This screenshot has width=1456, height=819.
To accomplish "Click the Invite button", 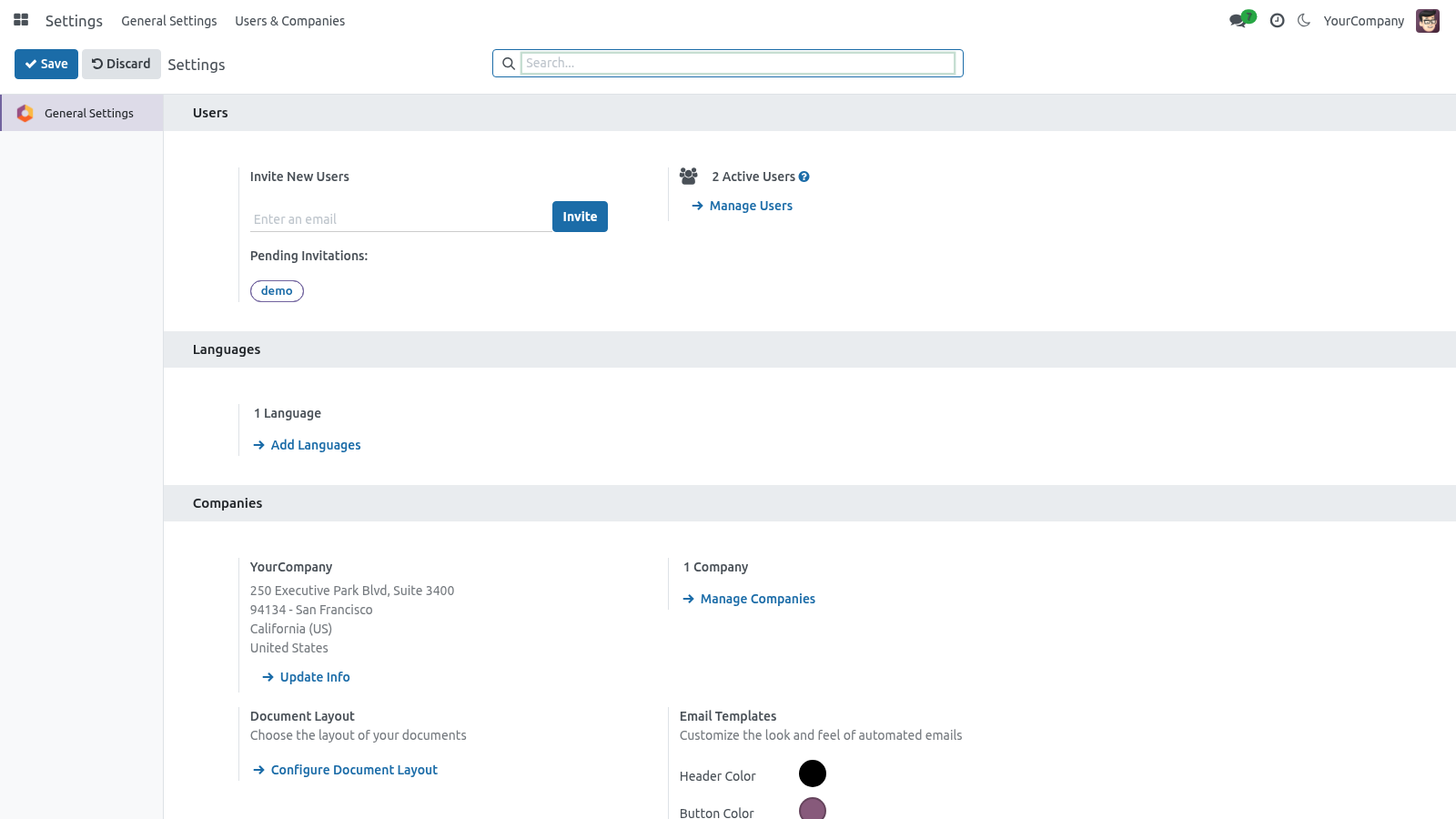I will coord(580,217).
